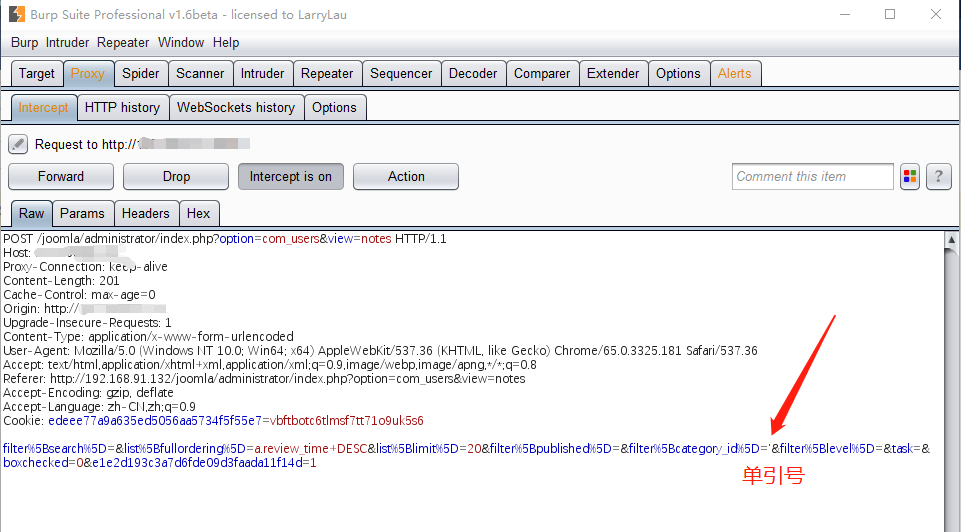Click the Cookie header line
961x532 pixels.
213,421
